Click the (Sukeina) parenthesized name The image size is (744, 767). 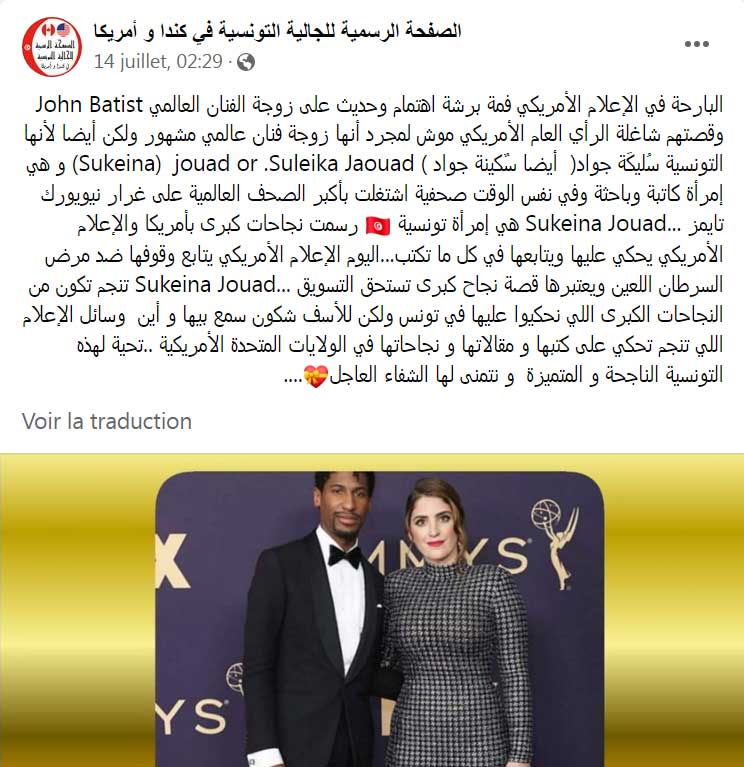[116, 164]
